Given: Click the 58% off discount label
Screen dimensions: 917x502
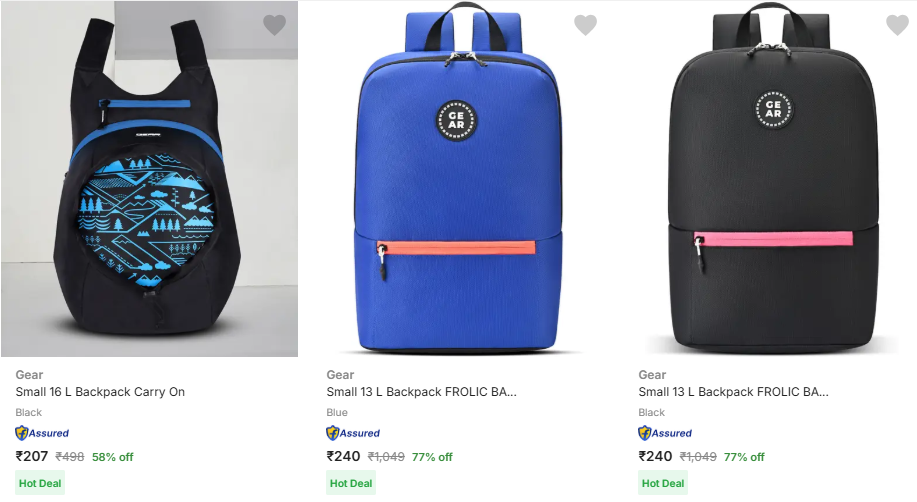Looking at the screenshot, I should 112,457.
